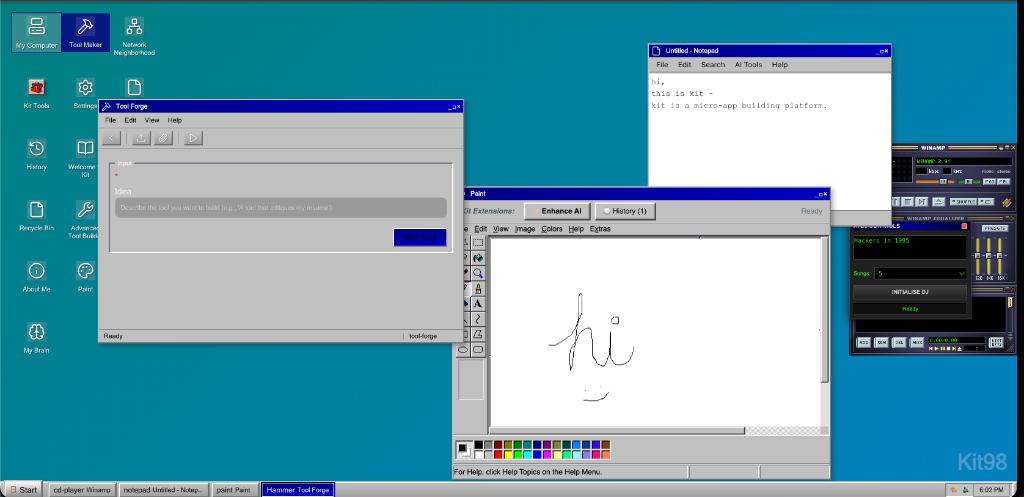Click History (1) button in Paint
Screen dimensions: 1024x497
[625, 211]
